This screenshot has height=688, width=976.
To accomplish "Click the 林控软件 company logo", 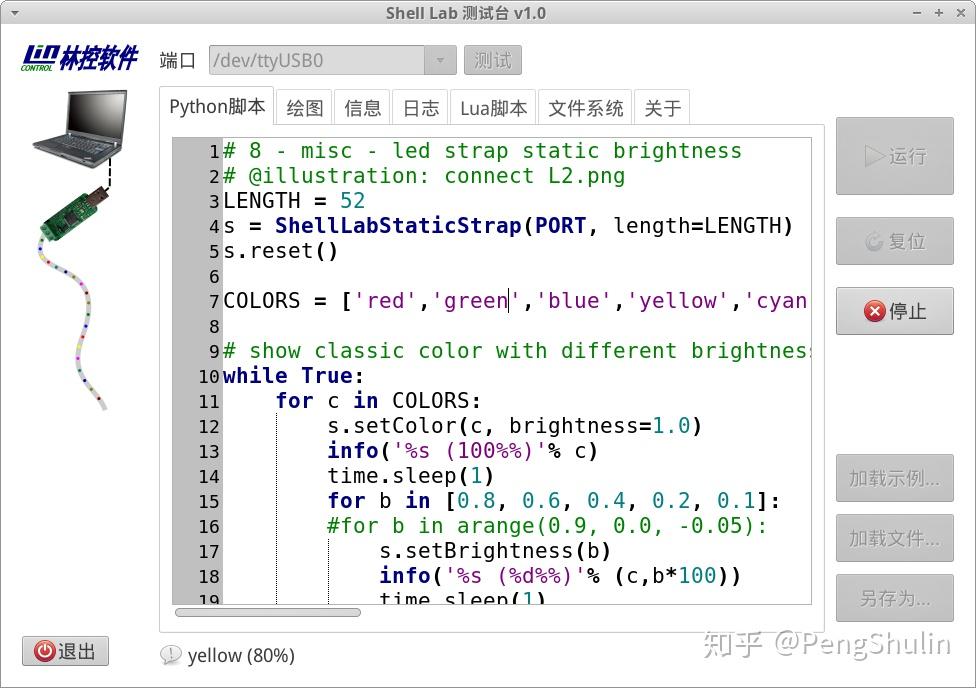I will (81, 57).
